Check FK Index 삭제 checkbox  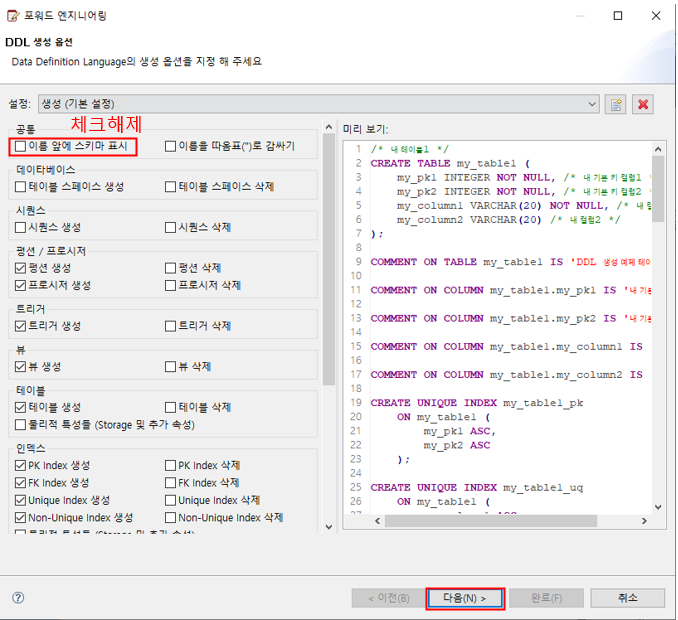click(170, 483)
